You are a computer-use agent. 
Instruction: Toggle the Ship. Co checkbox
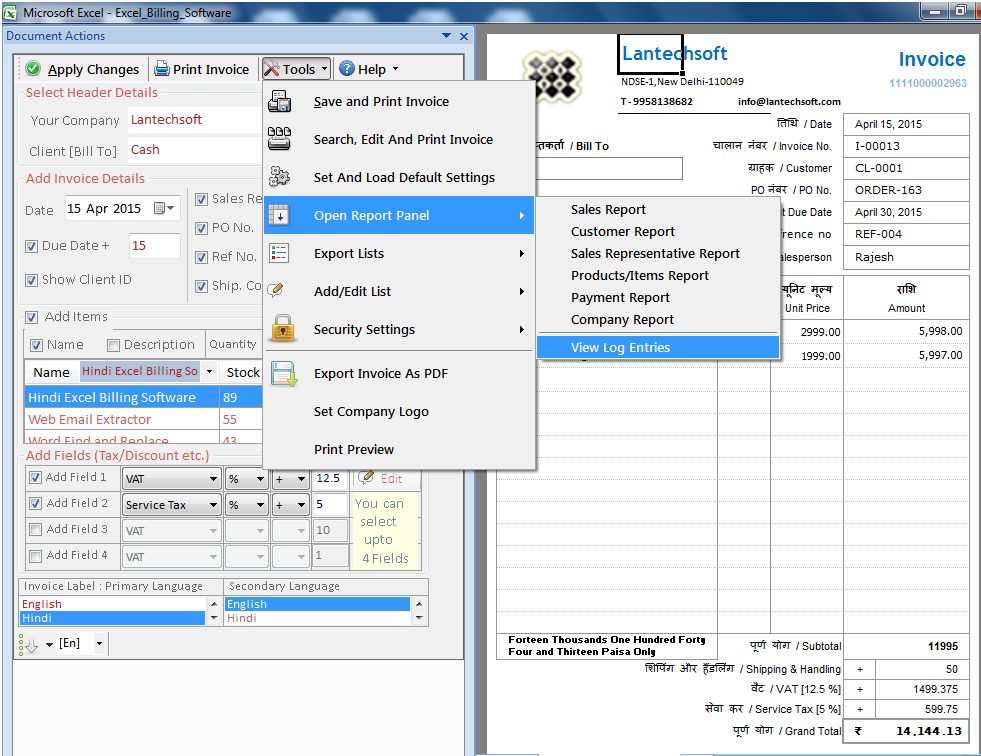pos(201,287)
